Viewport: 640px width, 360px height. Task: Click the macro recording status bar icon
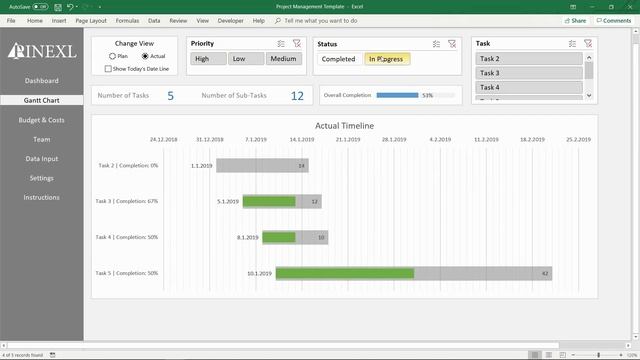click(x=53, y=355)
